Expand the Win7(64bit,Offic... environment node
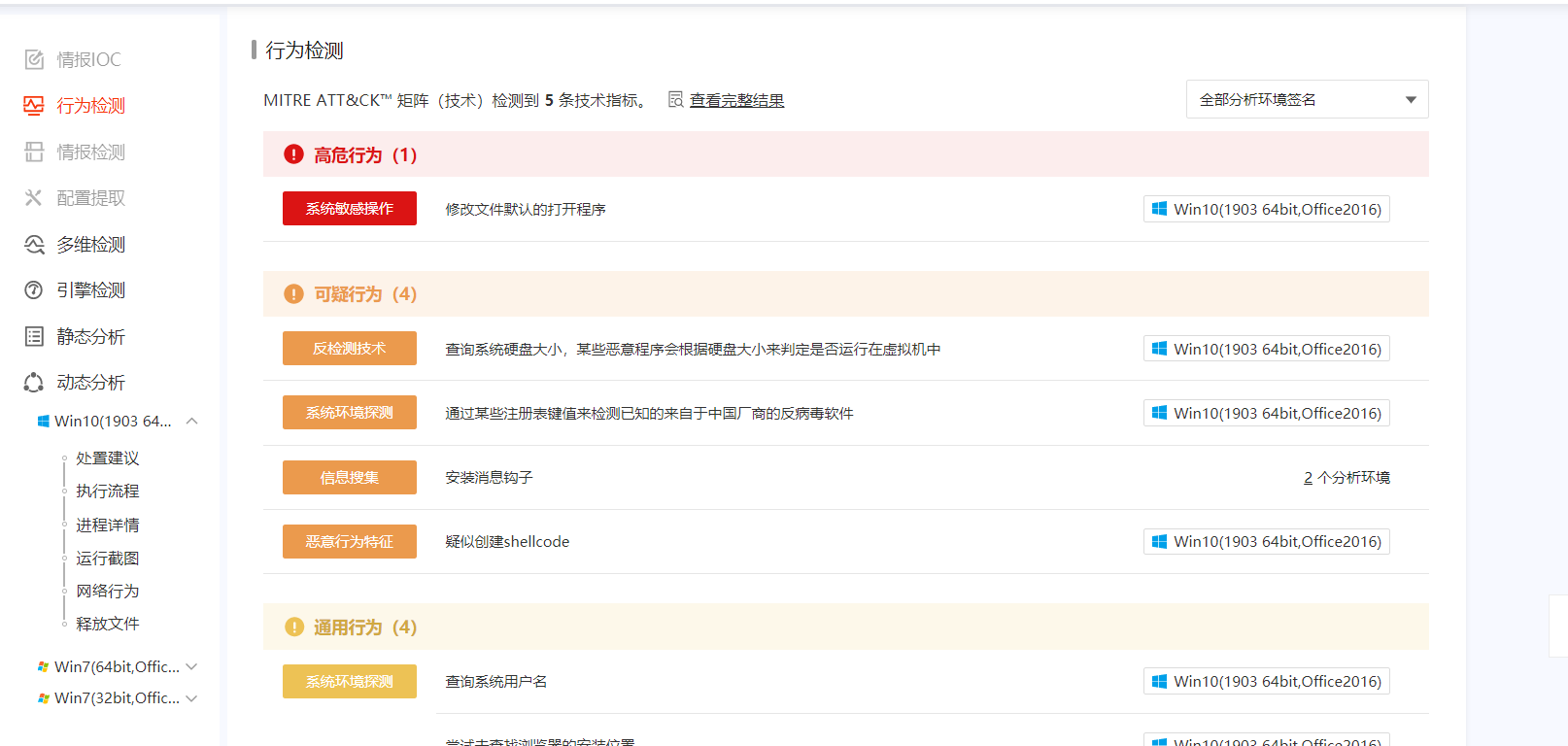The image size is (1568, 746). [192, 666]
